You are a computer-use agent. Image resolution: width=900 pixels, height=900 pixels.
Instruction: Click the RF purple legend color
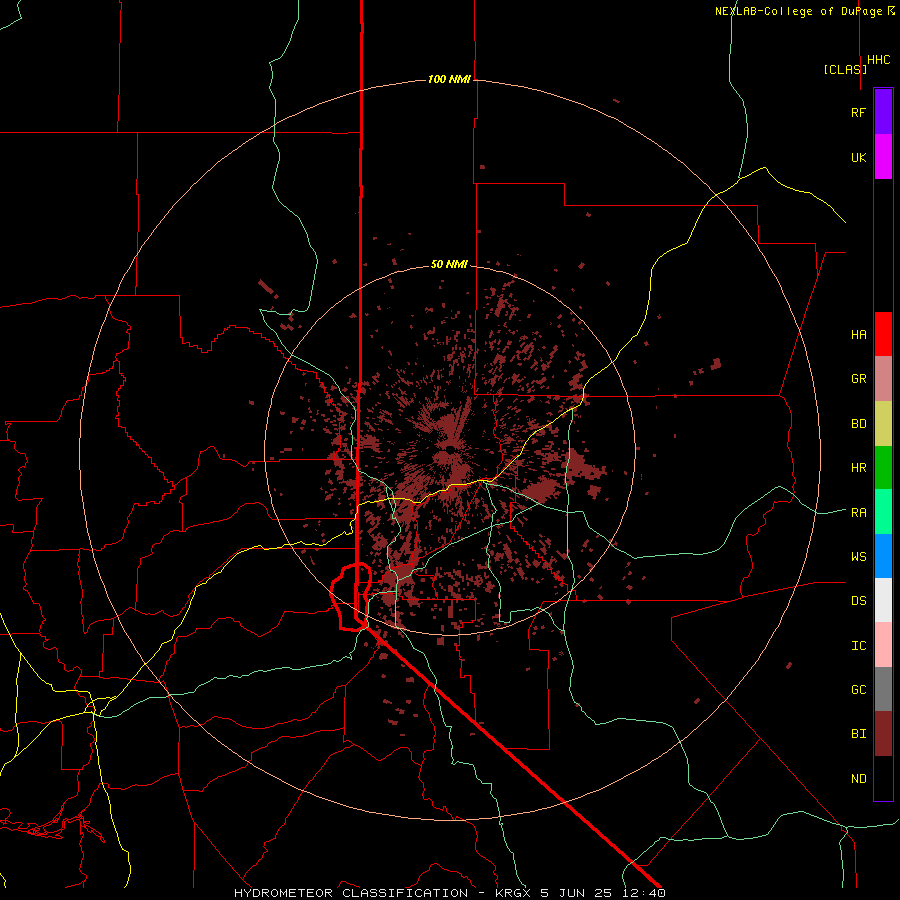tap(883, 112)
